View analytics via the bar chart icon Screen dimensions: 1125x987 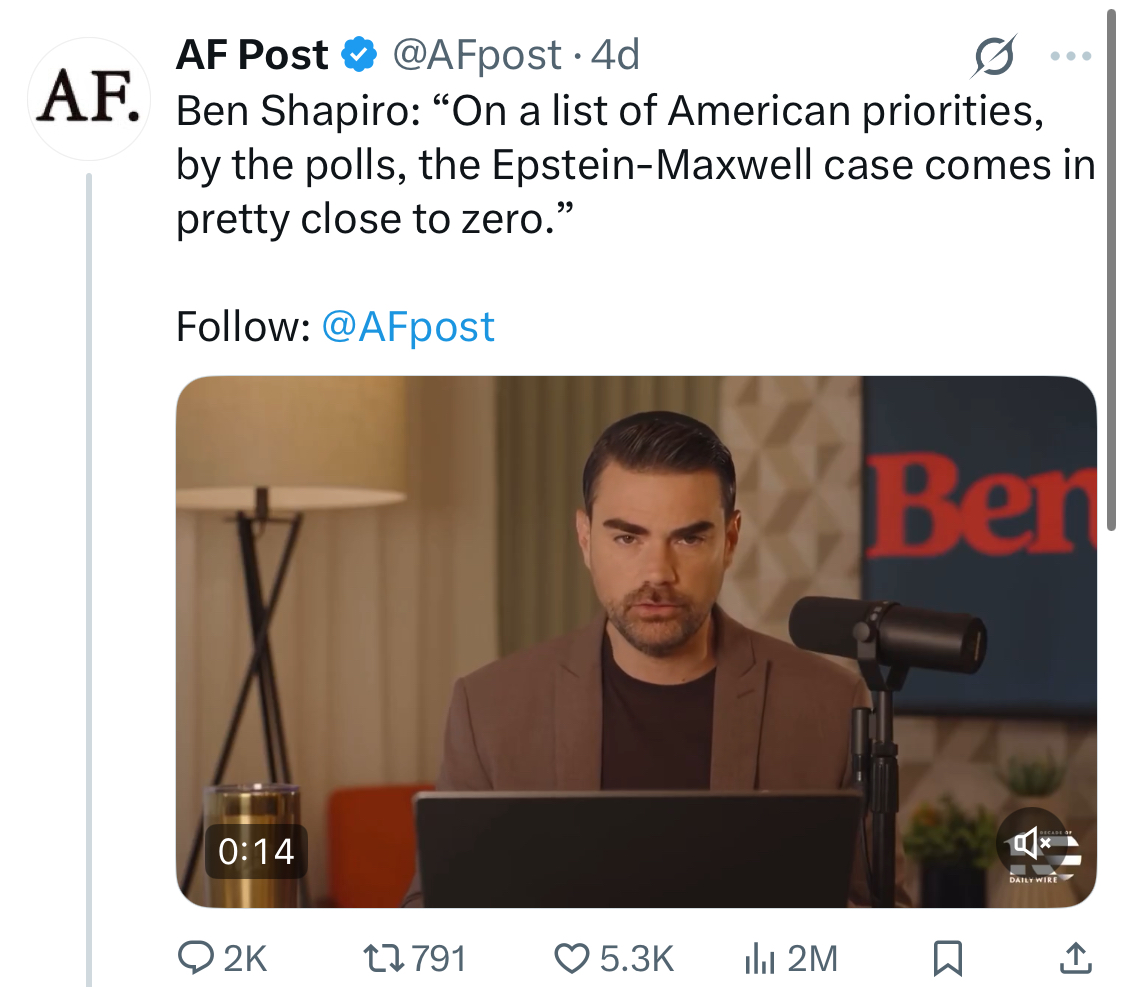(759, 958)
